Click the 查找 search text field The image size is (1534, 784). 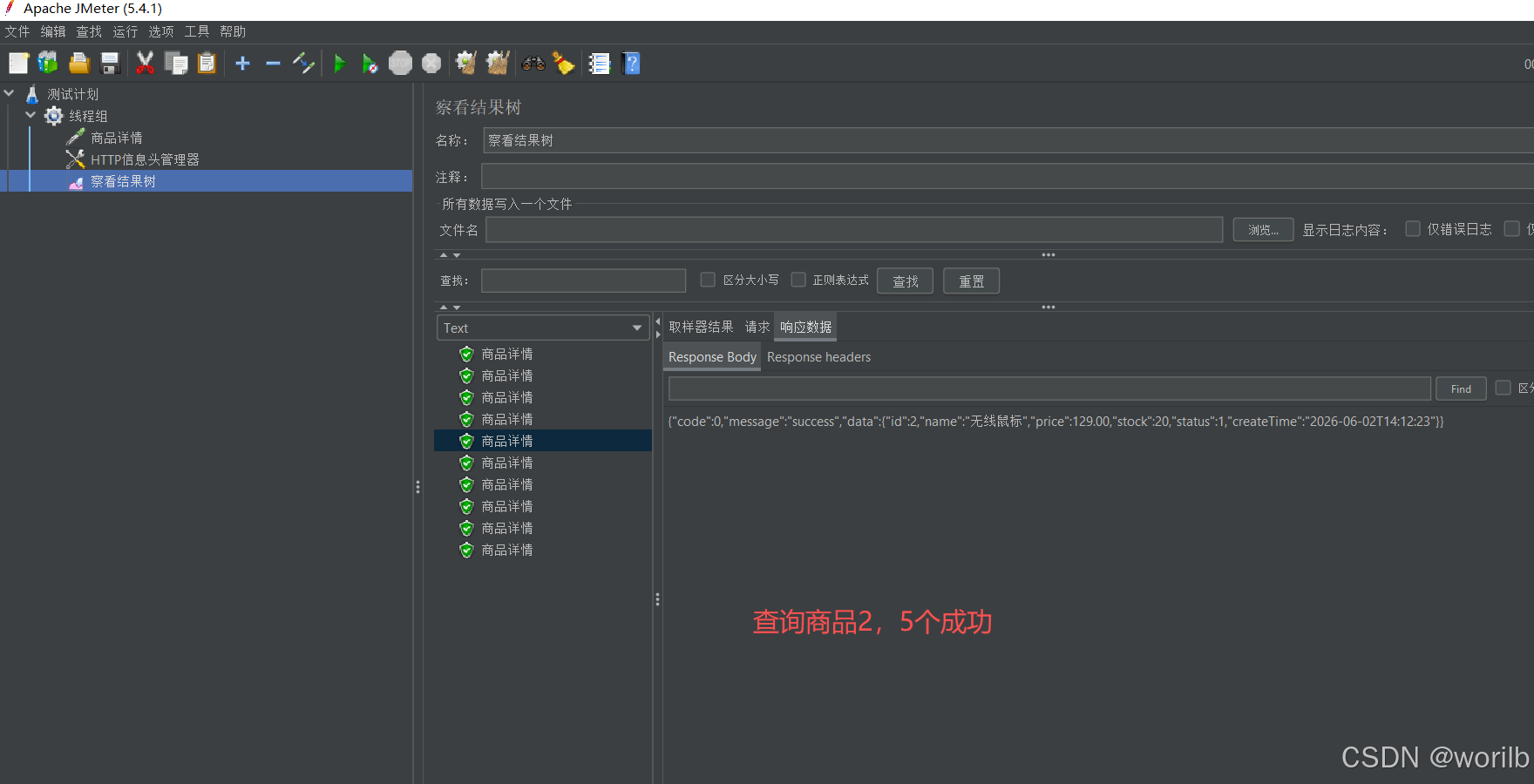pyautogui.click(x=583, y=280)
